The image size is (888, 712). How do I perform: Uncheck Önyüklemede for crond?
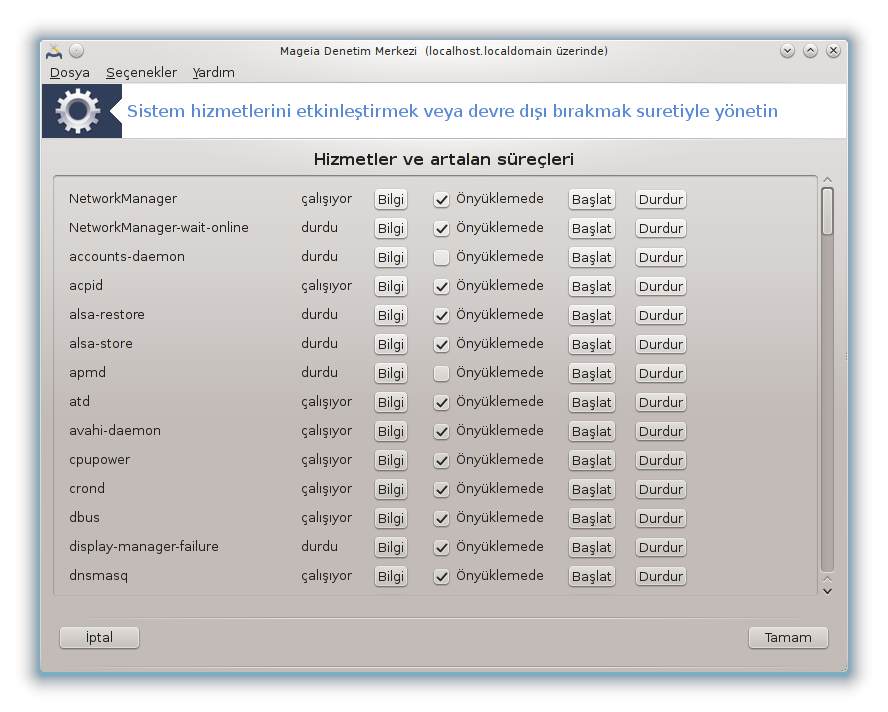click(441, 489)
